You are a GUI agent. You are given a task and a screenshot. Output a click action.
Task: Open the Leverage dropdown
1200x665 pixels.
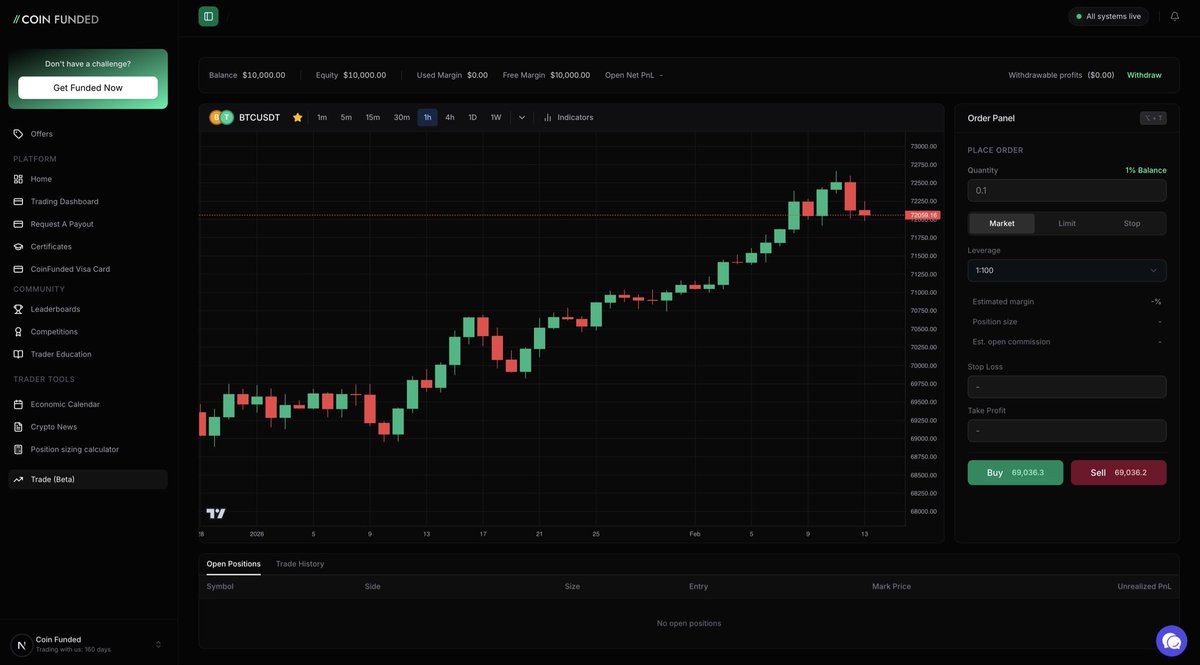[x=1067, y=268]
